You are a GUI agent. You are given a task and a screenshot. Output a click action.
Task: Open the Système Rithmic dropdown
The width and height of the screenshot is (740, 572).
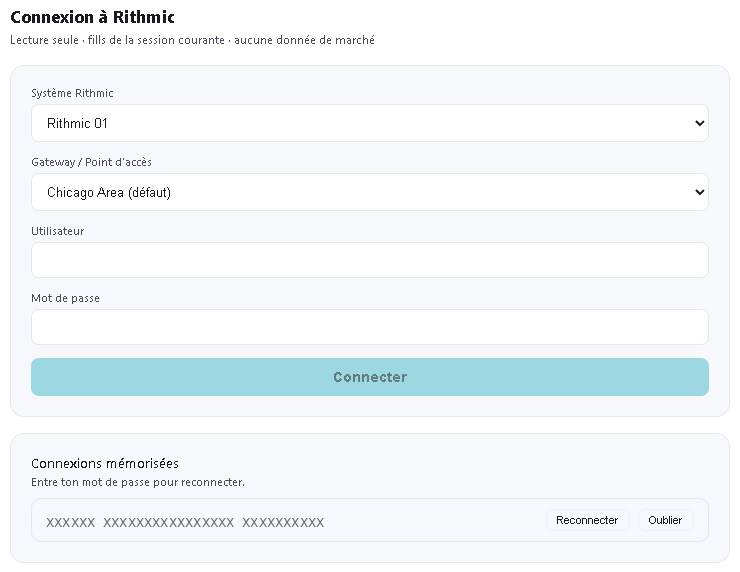(370, 123)
